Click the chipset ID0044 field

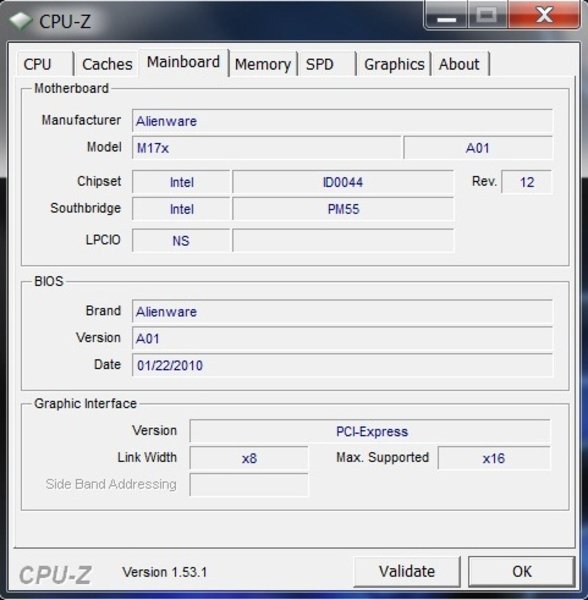(x=343, y=182)
